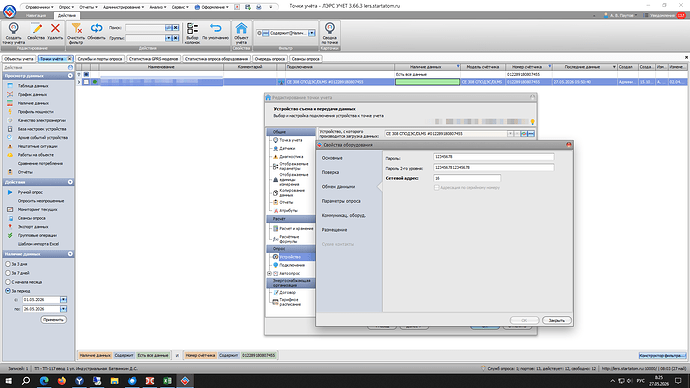Click the green data availability bar
Viewport: 690px width, 388px height.
coord(427,82)
